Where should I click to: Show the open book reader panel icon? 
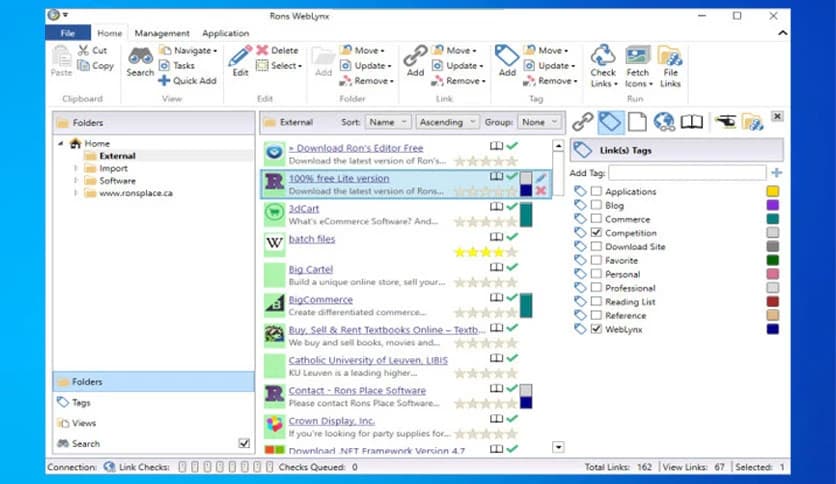(x=692, y=122)
